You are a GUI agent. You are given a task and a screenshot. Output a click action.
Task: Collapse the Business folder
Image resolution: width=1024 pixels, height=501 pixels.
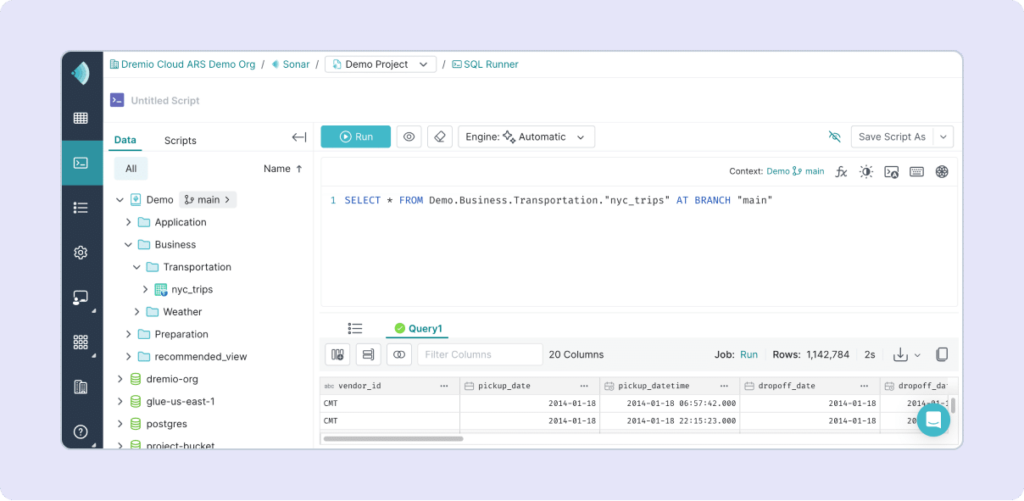[x=129, y=244]
